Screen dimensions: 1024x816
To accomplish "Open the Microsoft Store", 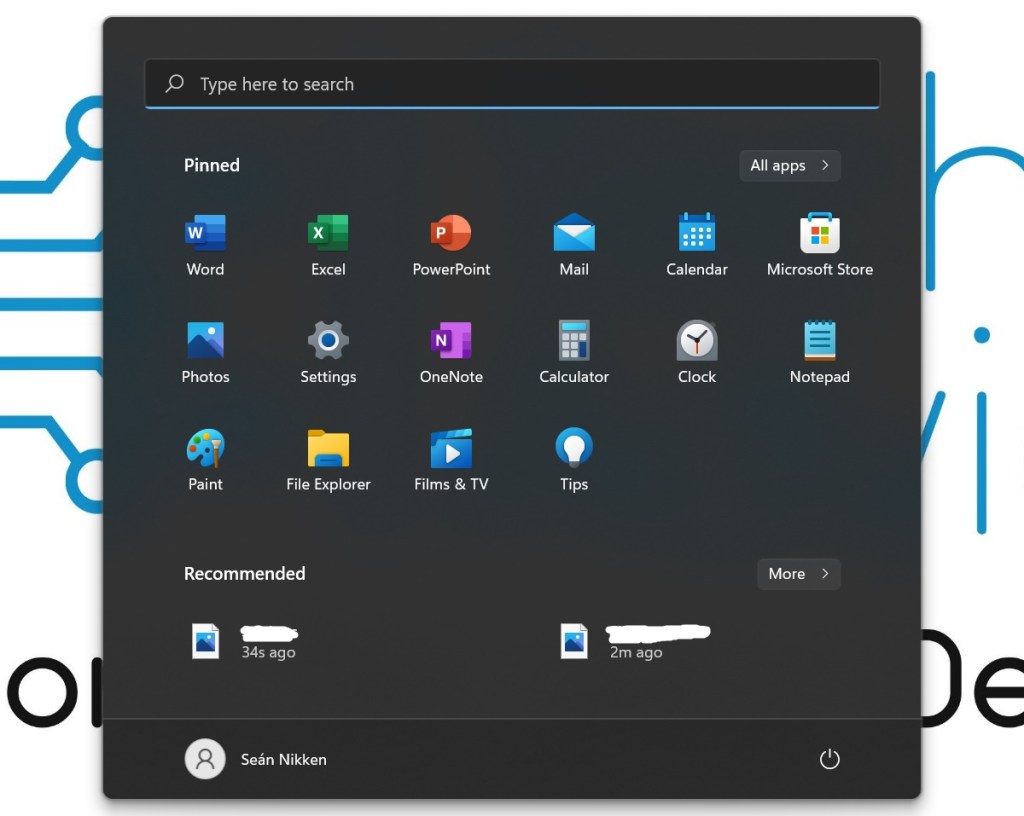I will [x=819, y=240].
